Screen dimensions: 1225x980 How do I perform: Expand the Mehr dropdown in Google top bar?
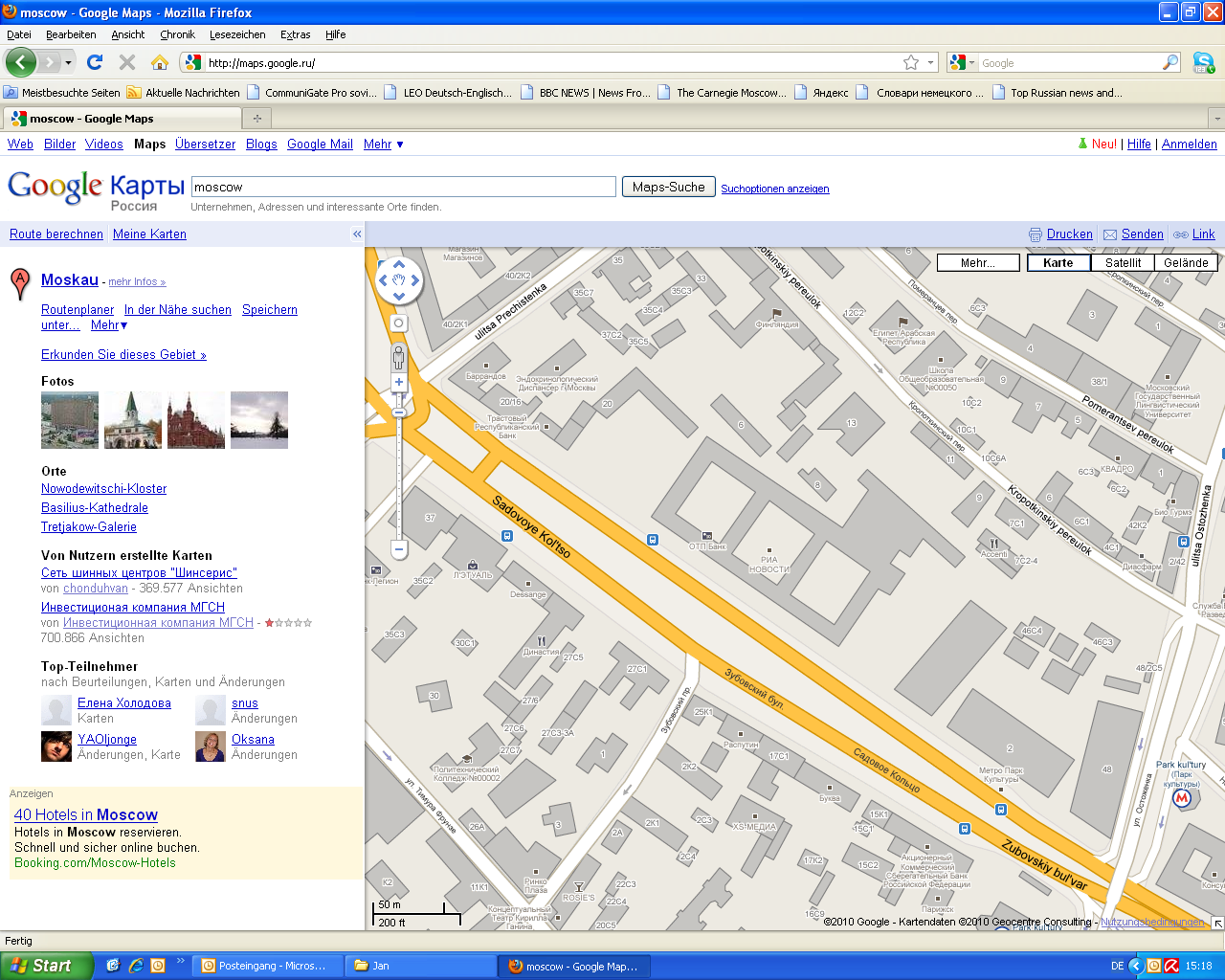click(384, 145)
